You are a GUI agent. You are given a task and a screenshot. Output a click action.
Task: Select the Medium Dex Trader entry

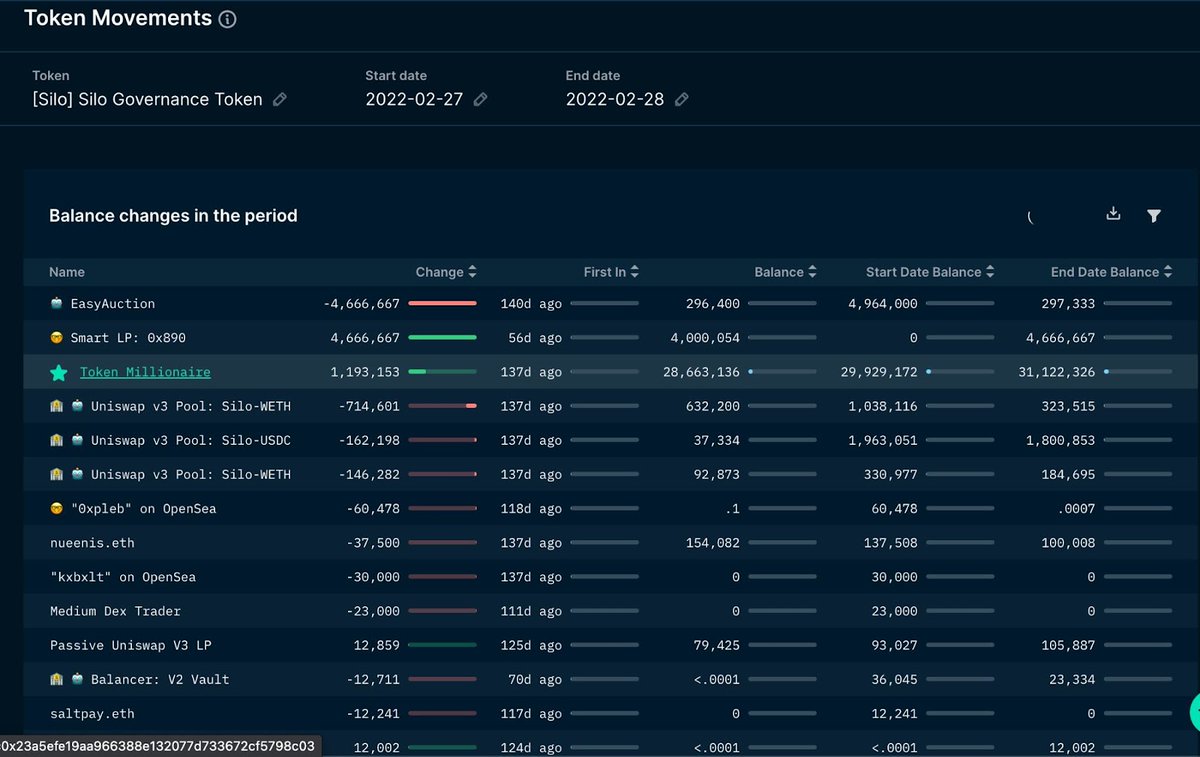[116, 611]
